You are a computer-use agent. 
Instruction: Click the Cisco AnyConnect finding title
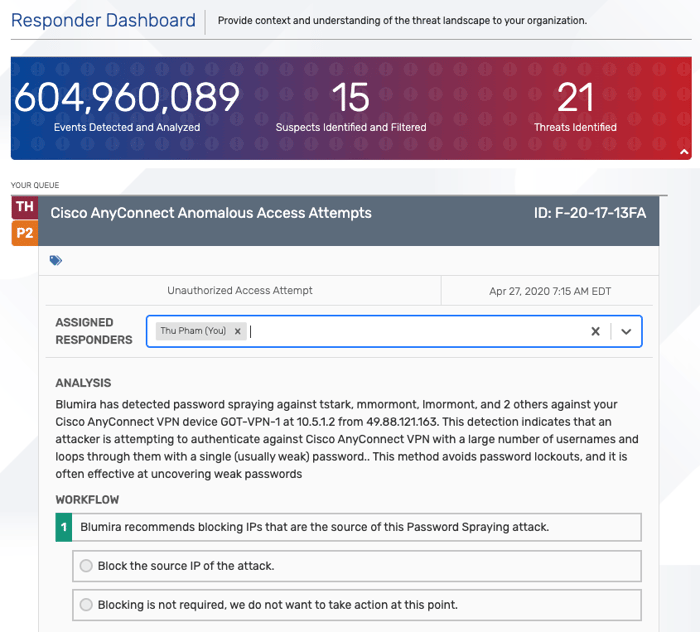click(x=211, y=213)
